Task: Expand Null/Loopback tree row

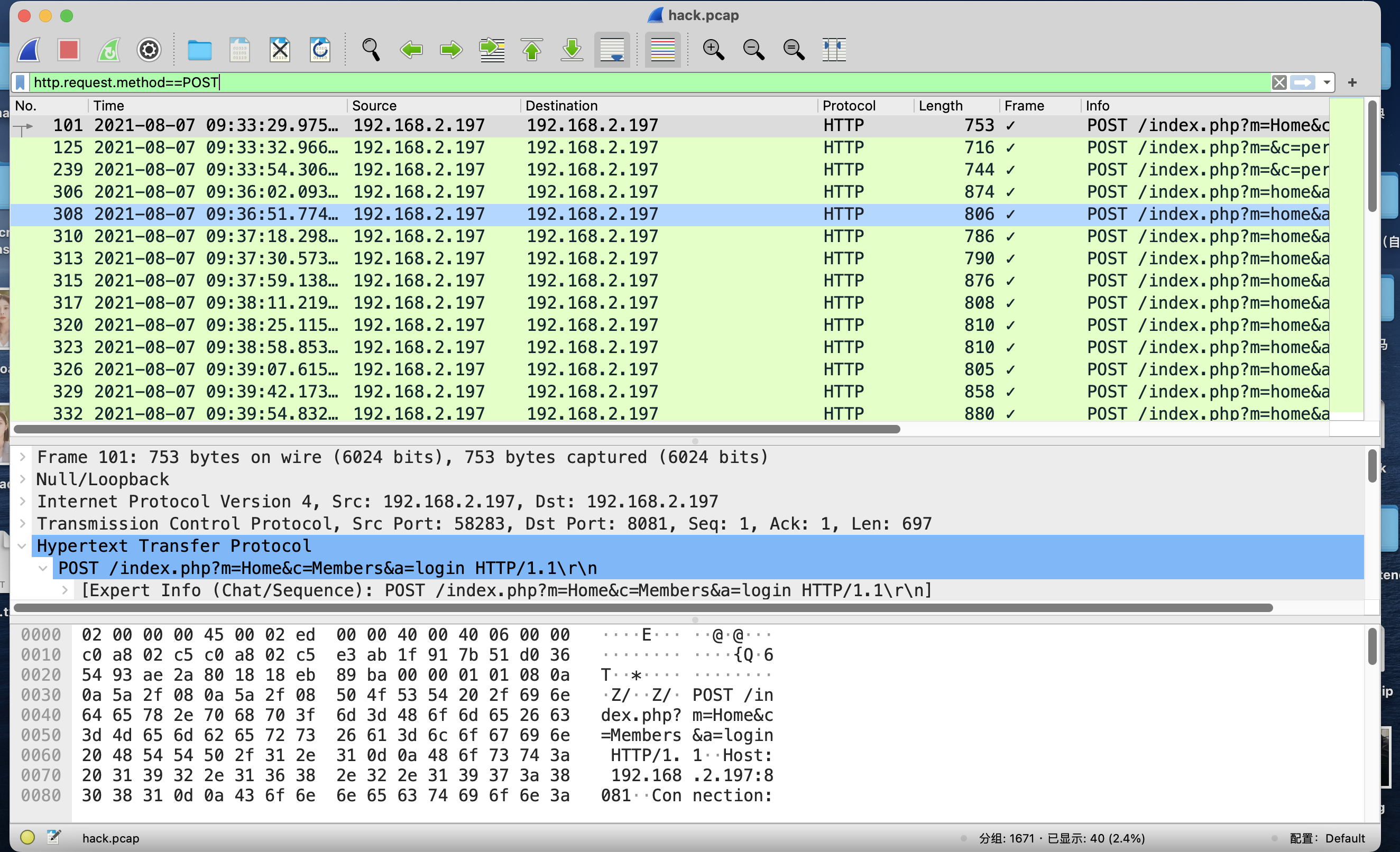Action: pos(23,479)
